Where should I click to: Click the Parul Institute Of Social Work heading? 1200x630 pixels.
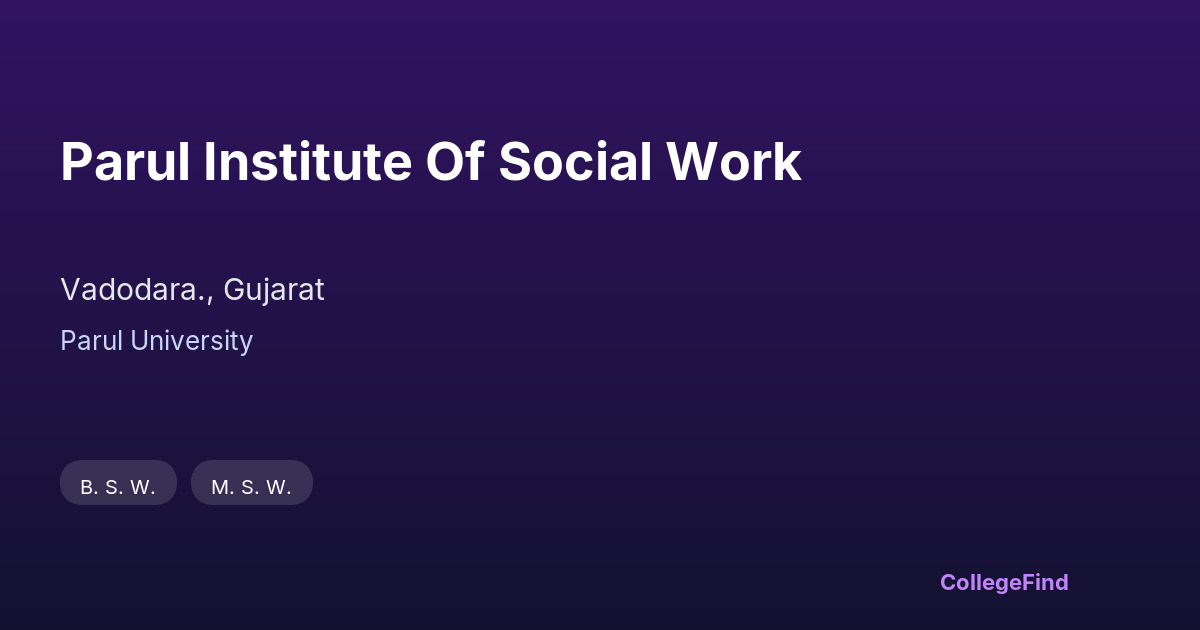point(430,162)
